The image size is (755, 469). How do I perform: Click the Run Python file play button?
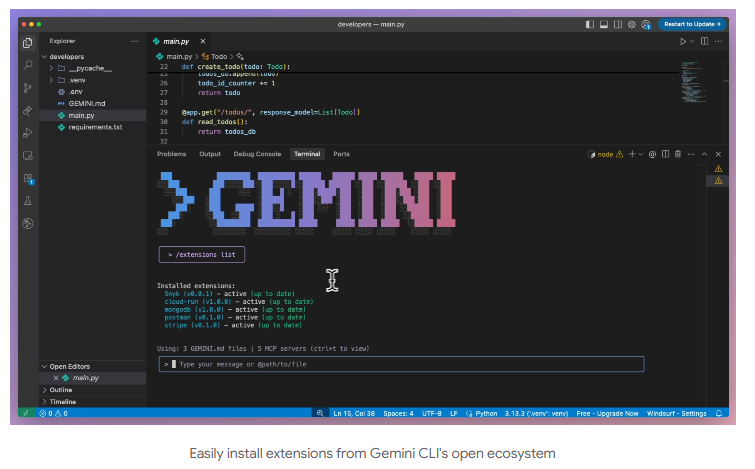684,41
